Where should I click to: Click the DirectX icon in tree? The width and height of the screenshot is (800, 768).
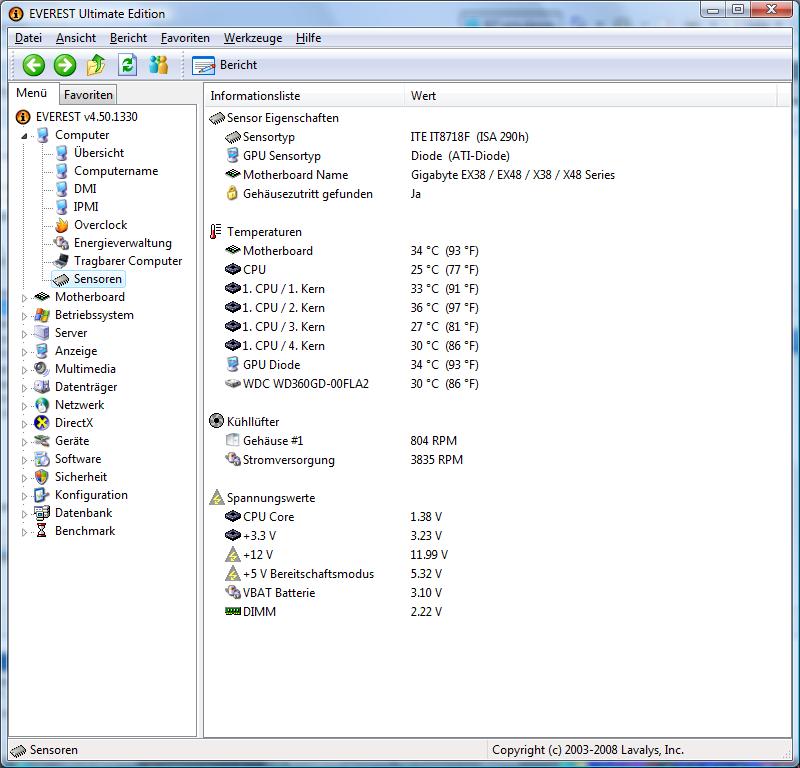41,423
